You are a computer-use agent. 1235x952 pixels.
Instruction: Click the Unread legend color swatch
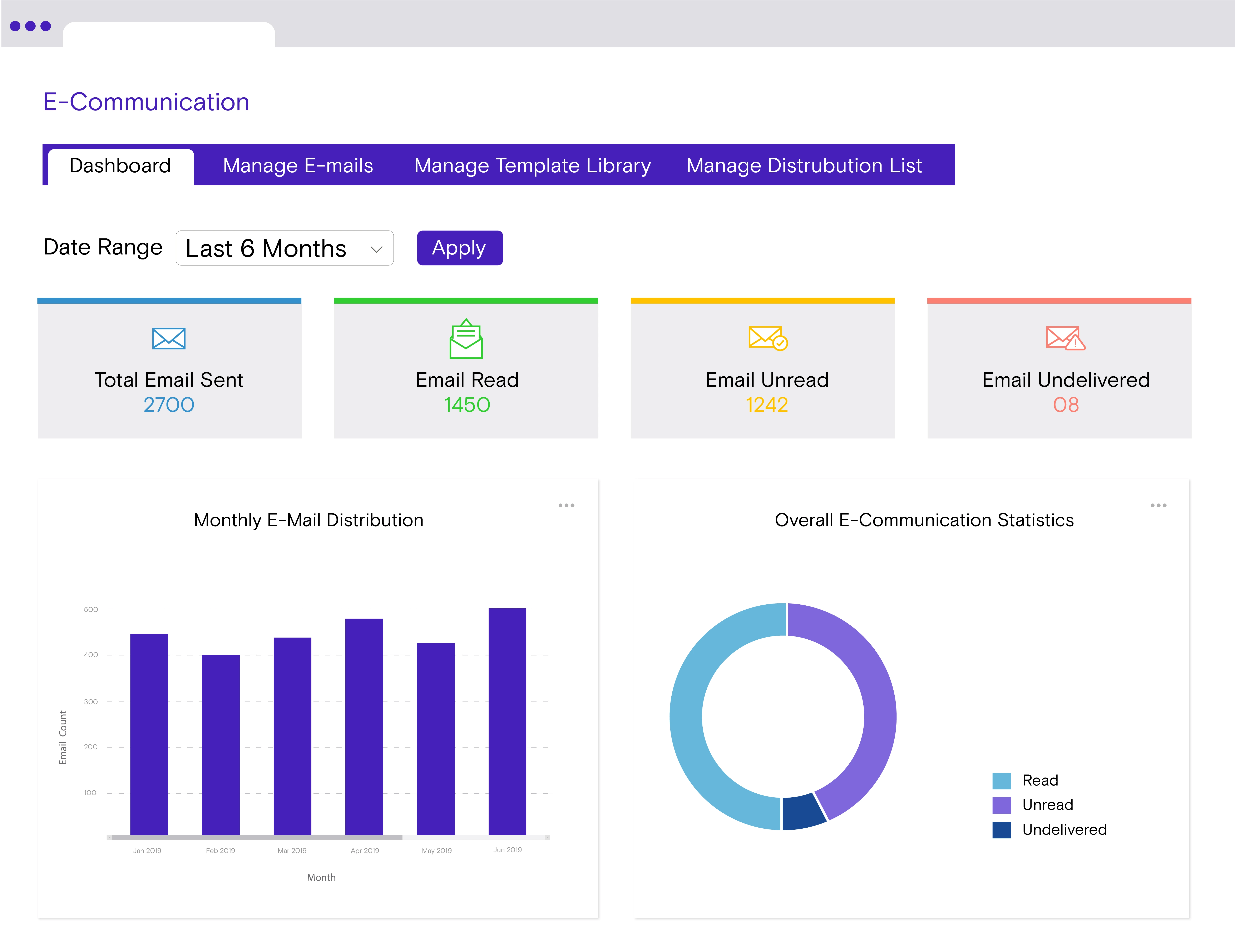(1002, 805)
